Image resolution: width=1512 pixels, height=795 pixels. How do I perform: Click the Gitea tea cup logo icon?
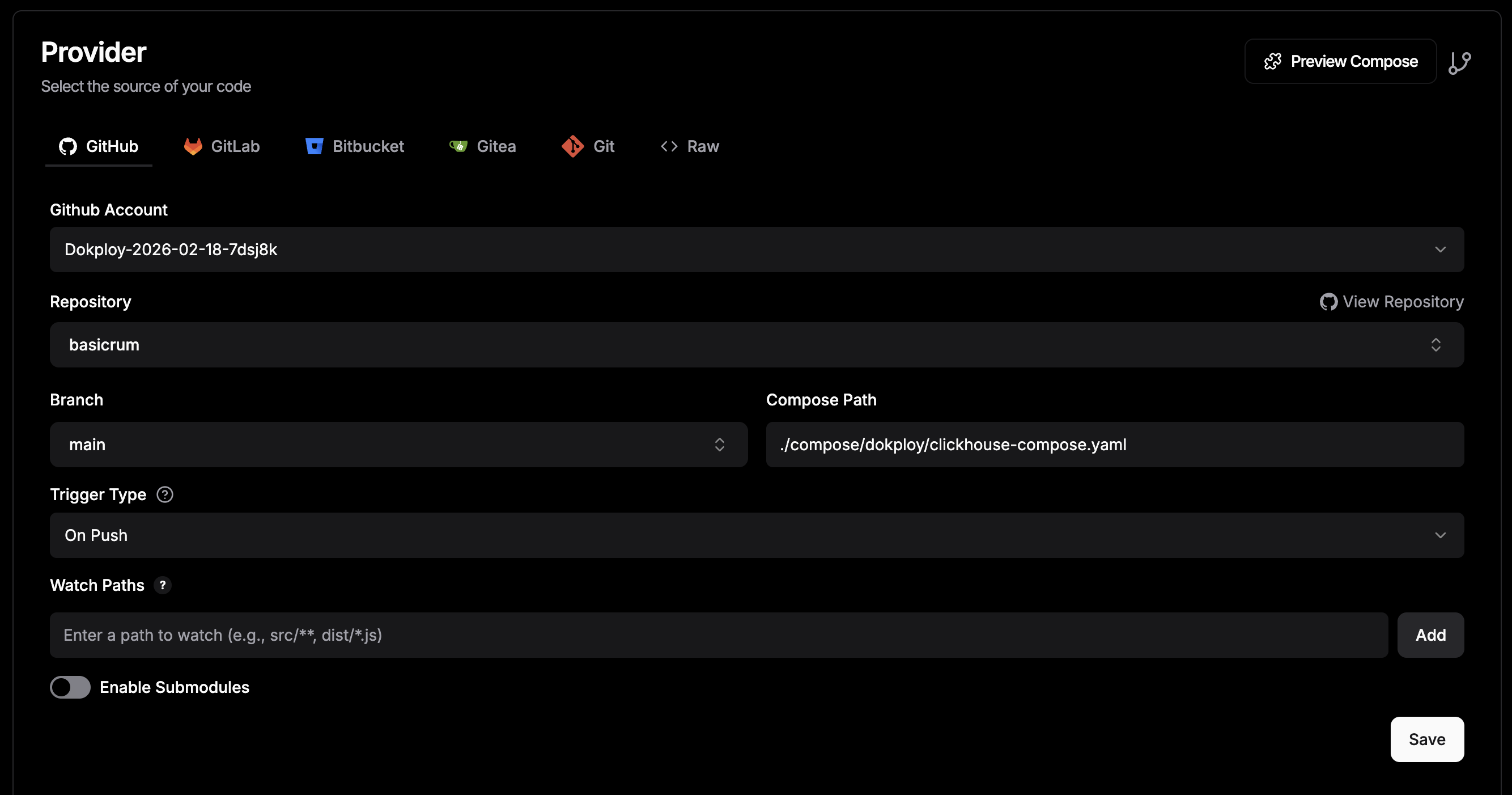tap(458, 146)
